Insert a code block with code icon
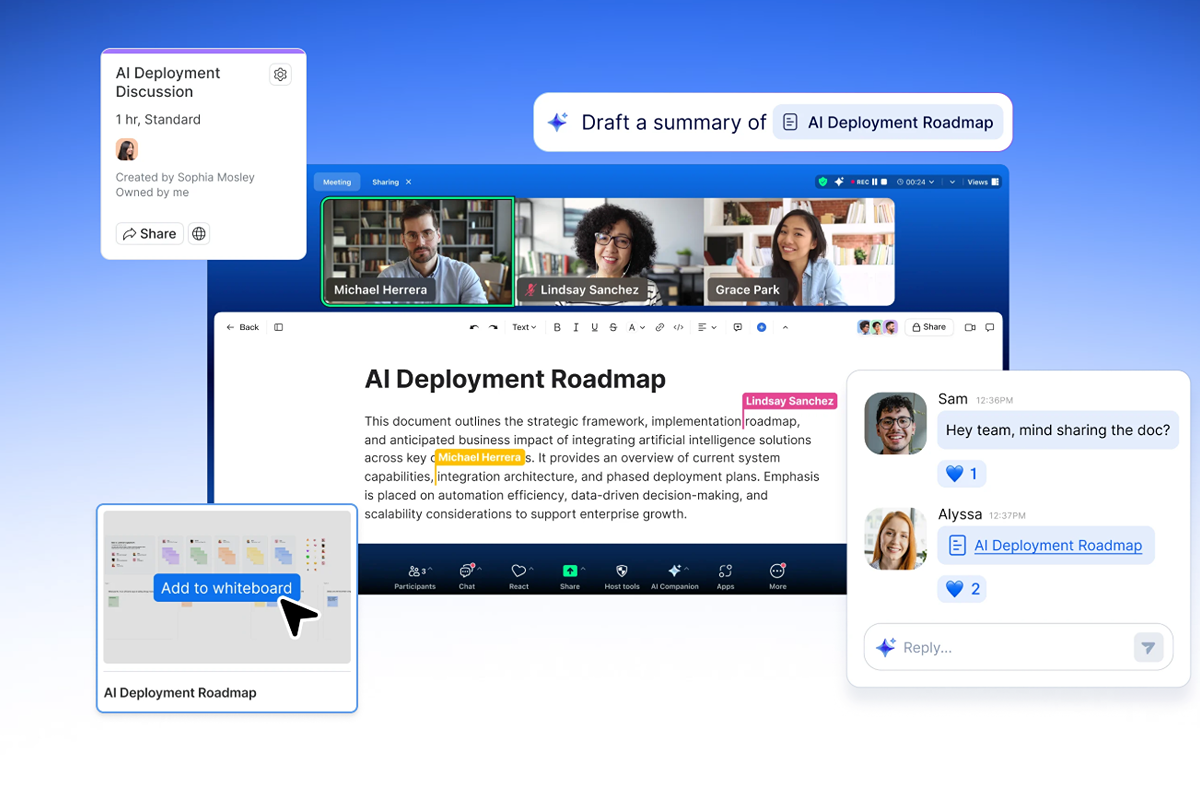This screenshot has width=1200, height=800. [678, 327]
